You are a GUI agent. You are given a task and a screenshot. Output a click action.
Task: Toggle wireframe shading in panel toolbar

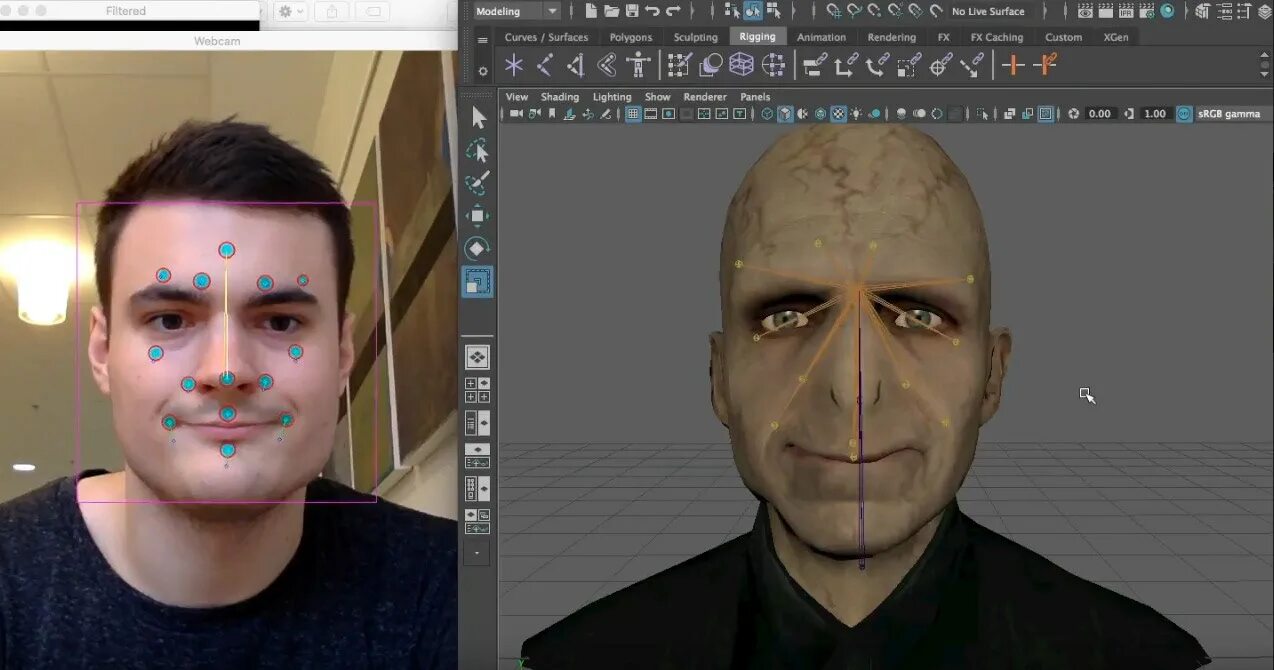pos(767,114)
